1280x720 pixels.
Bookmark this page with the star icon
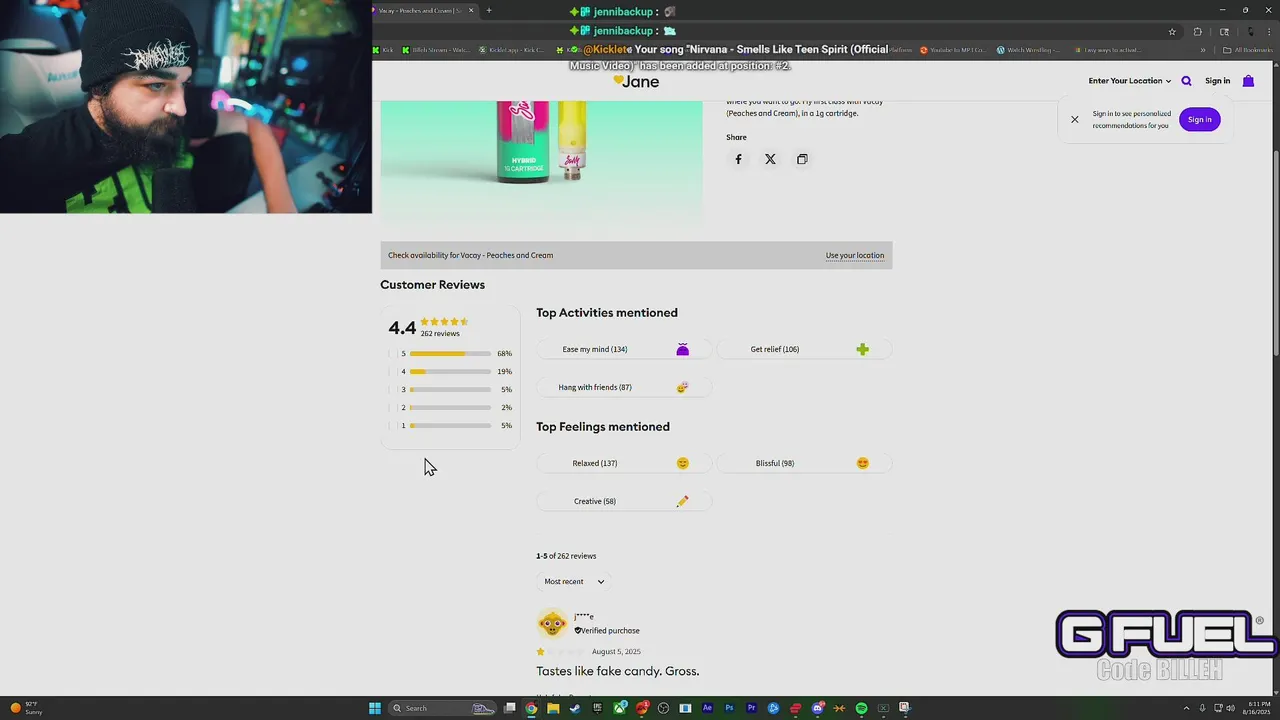pyautogui.click(x=1172, y=31)
